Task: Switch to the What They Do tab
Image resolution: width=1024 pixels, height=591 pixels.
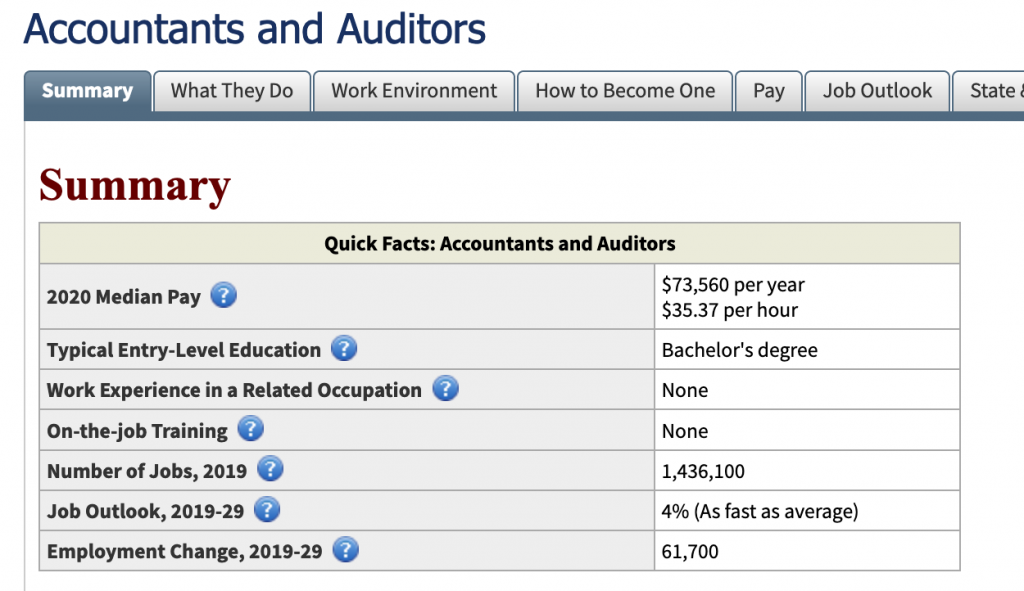Action: (232, 91)
